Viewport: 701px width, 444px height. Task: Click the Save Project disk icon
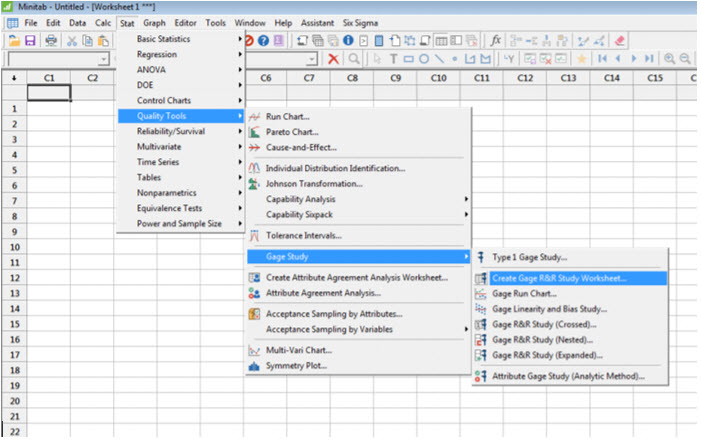[x=30, y=41]
